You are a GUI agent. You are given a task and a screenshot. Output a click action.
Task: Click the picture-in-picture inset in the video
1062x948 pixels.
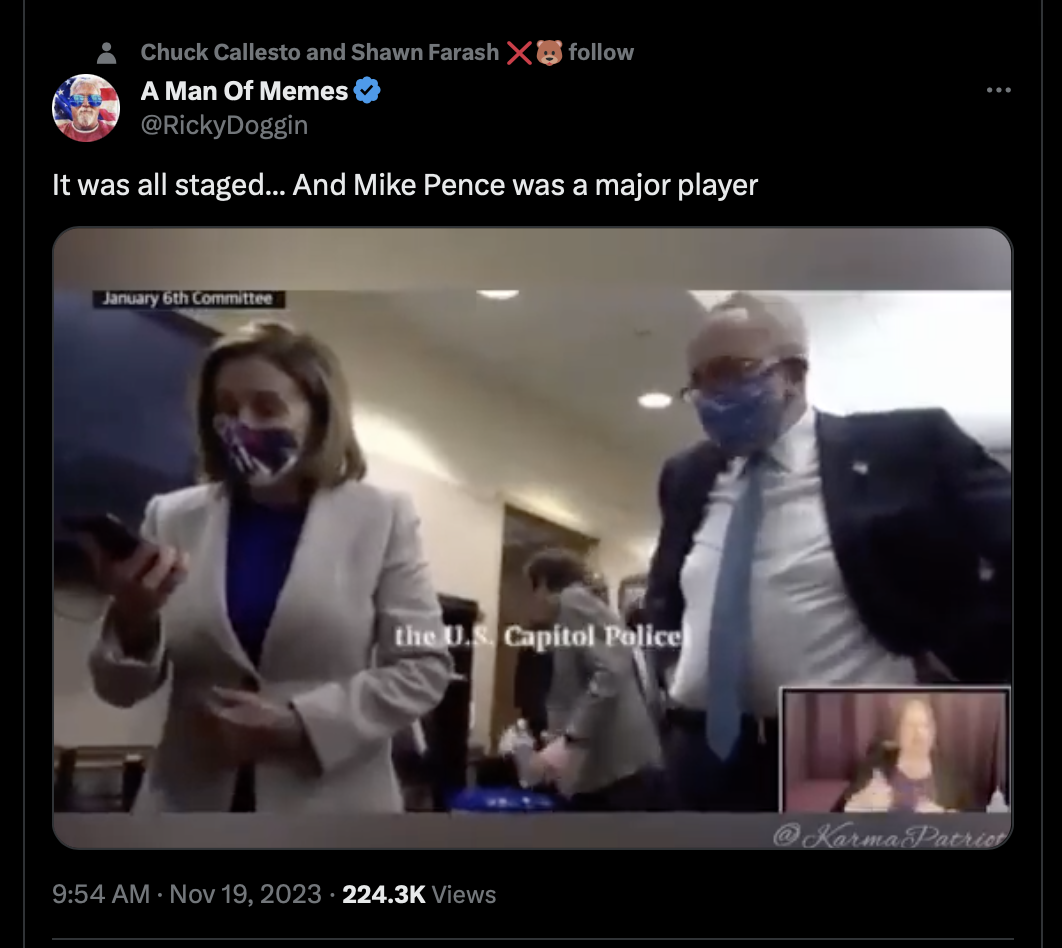[895, 750]
